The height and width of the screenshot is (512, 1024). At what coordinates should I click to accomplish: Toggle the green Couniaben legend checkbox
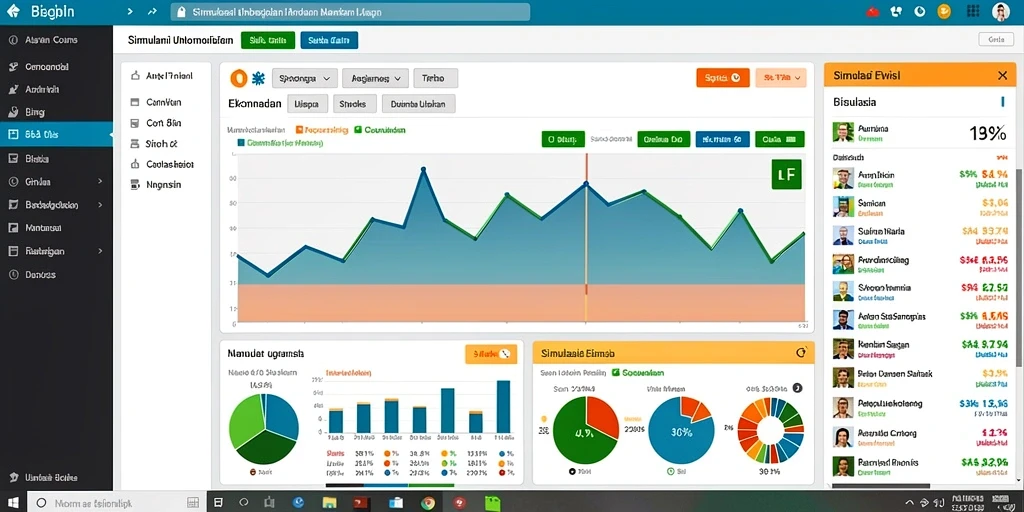358,130
